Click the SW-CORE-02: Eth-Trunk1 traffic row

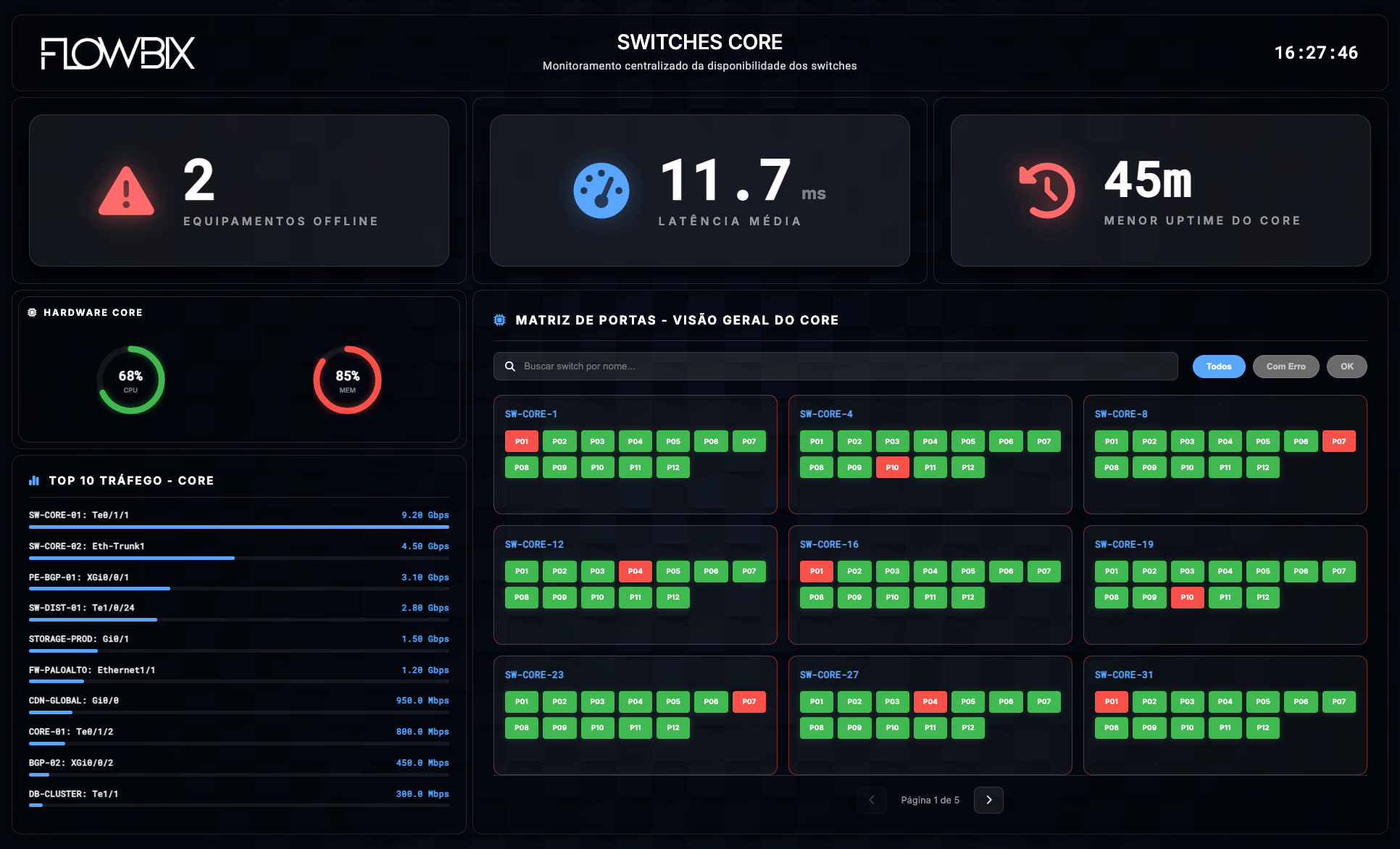click(239, 550)
